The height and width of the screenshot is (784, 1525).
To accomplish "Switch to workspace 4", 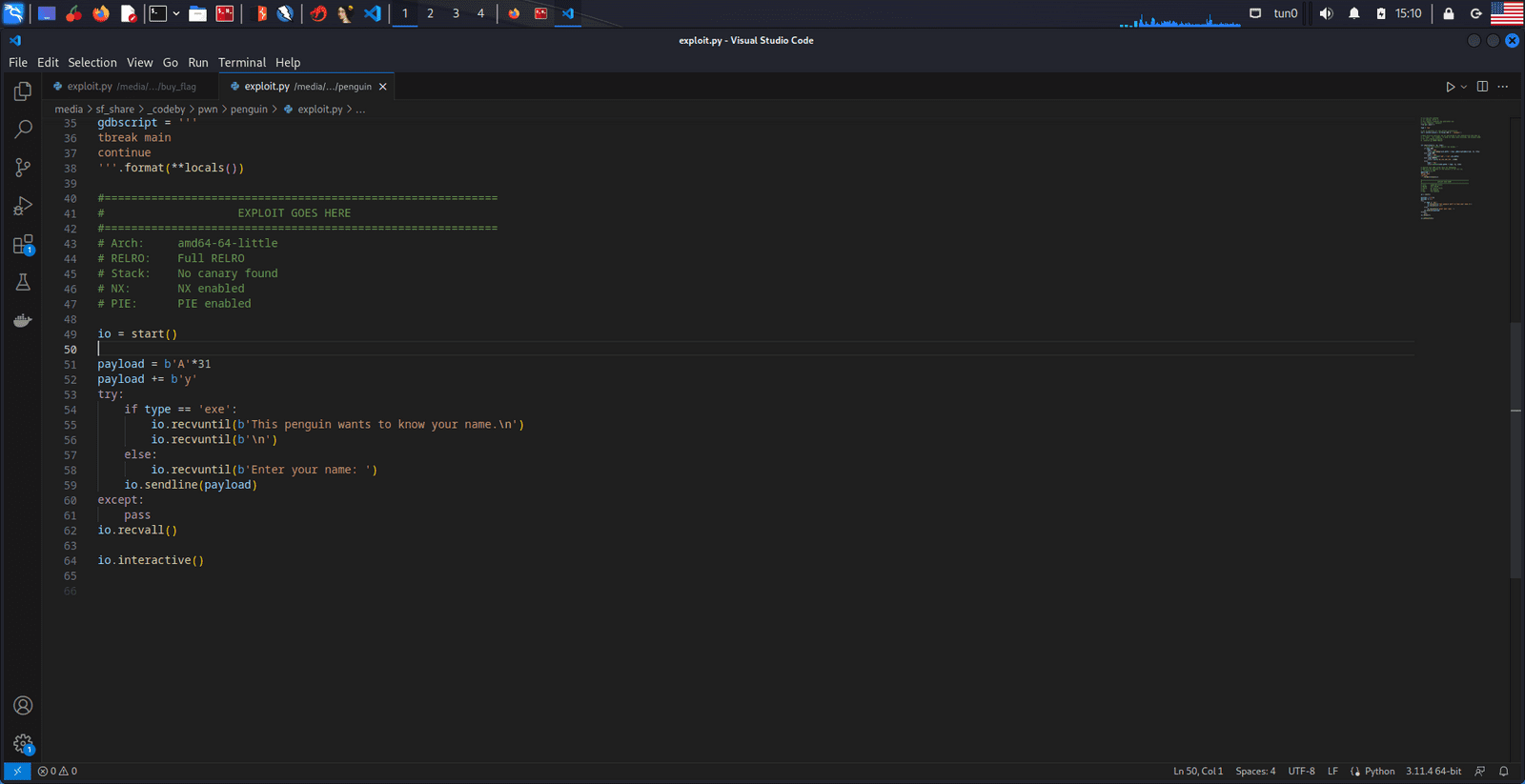I will (480, 13).
